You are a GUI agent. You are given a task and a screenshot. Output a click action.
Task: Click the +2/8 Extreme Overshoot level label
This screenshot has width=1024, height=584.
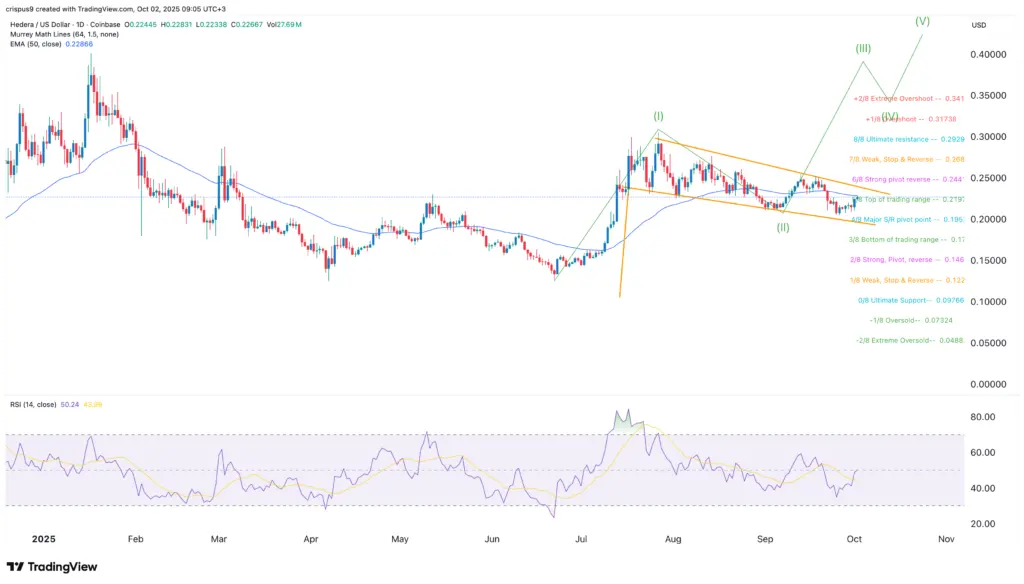pyautogui.click(x=895, y=98)
